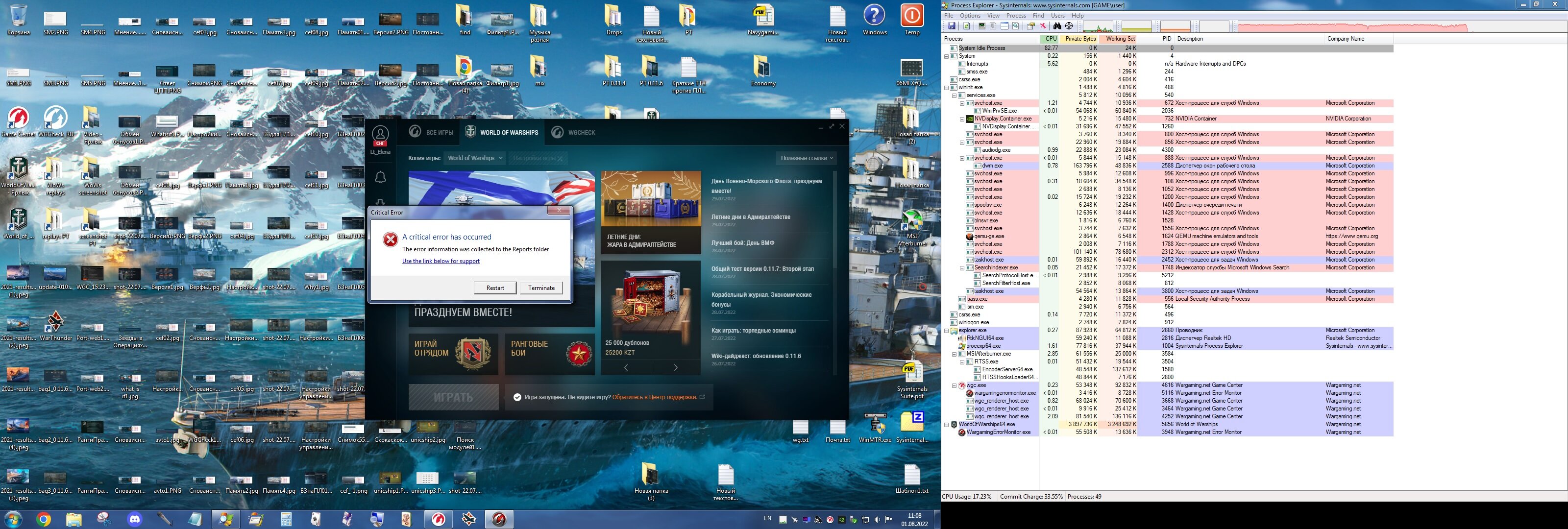The image size is (1568, 529).
Task: Collapse the WorldOfWarships64.exe tree node
Action: (x=947, y=424)
